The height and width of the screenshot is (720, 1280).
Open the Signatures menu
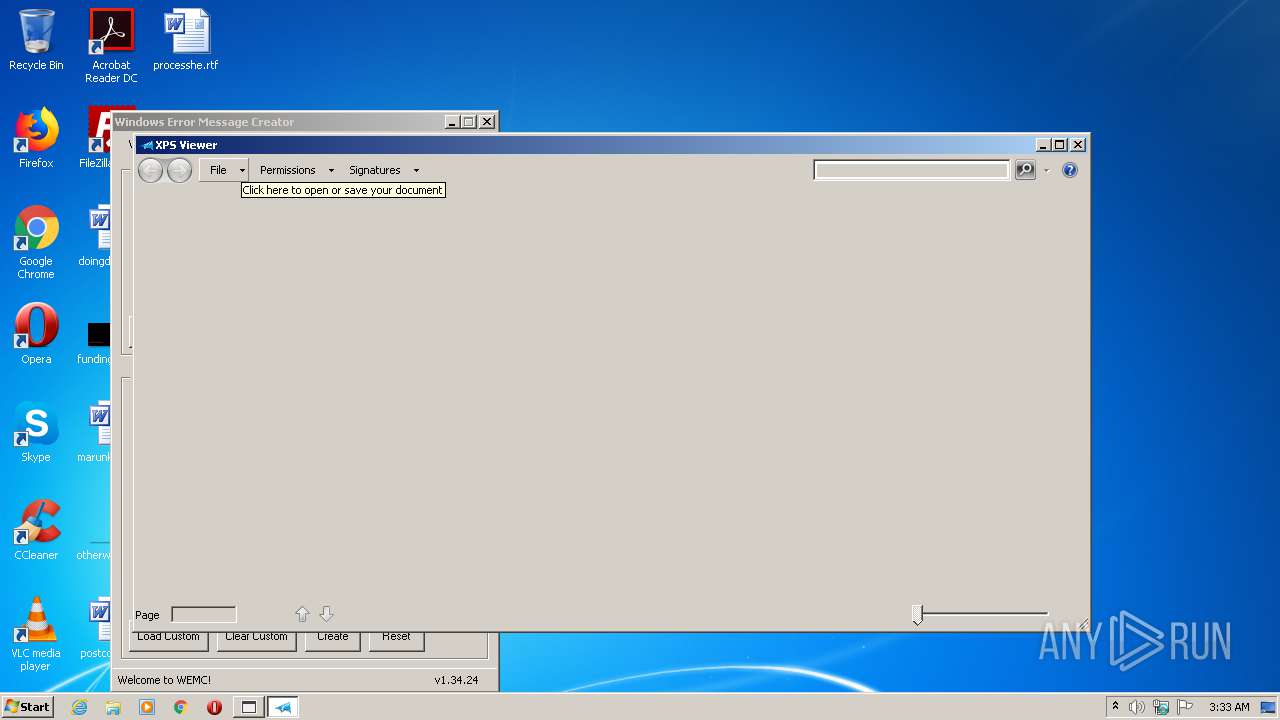(375, 170)
